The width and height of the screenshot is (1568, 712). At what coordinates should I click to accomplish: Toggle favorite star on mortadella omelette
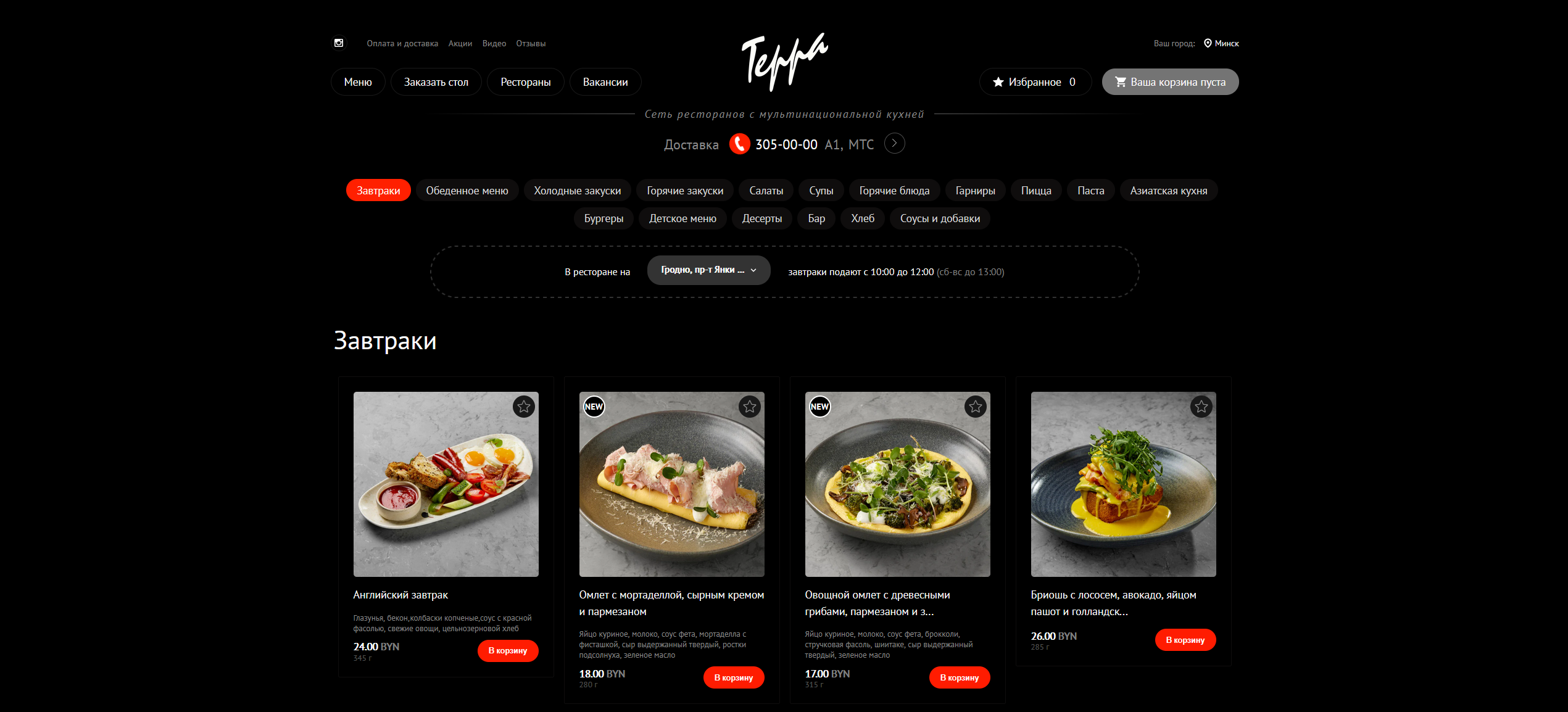pos(750,407)
